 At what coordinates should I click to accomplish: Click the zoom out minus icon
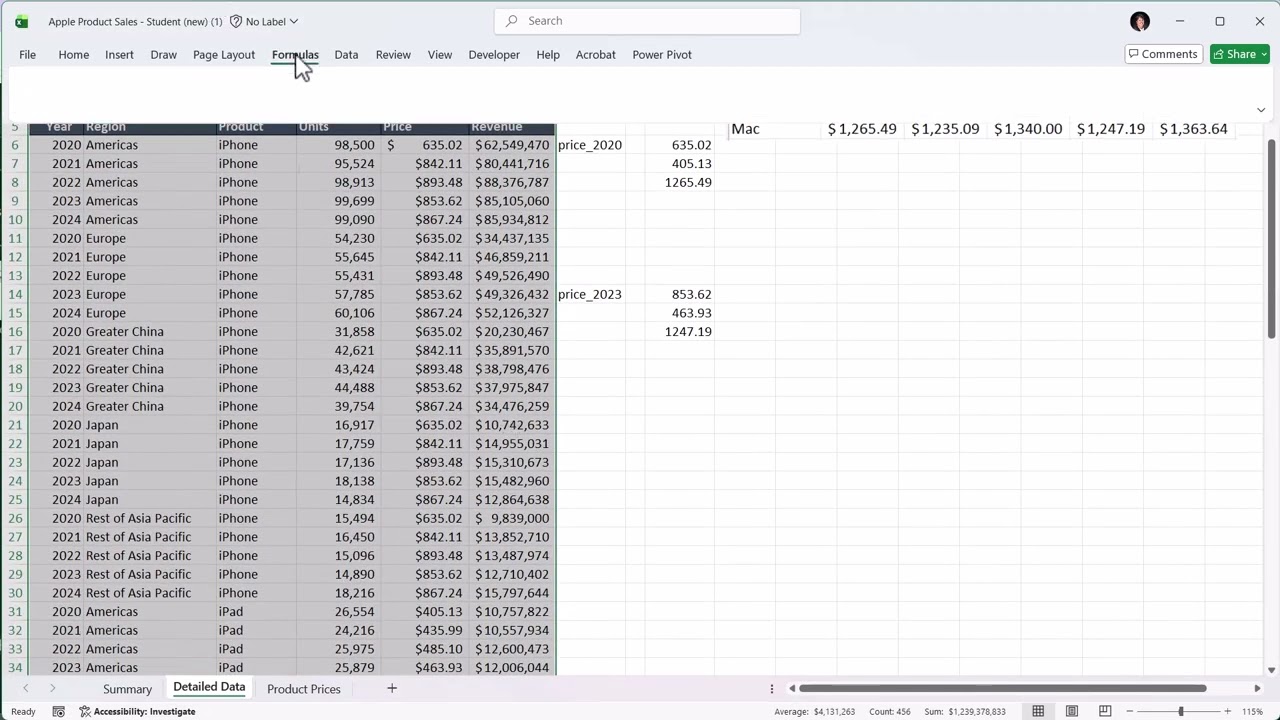coord(1130,711)
